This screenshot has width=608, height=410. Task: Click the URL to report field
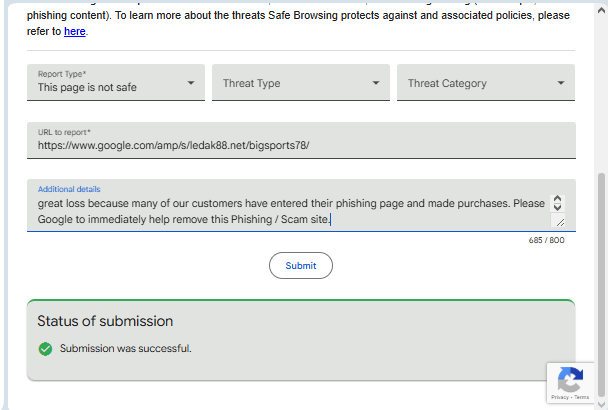[x=300, y=145]
